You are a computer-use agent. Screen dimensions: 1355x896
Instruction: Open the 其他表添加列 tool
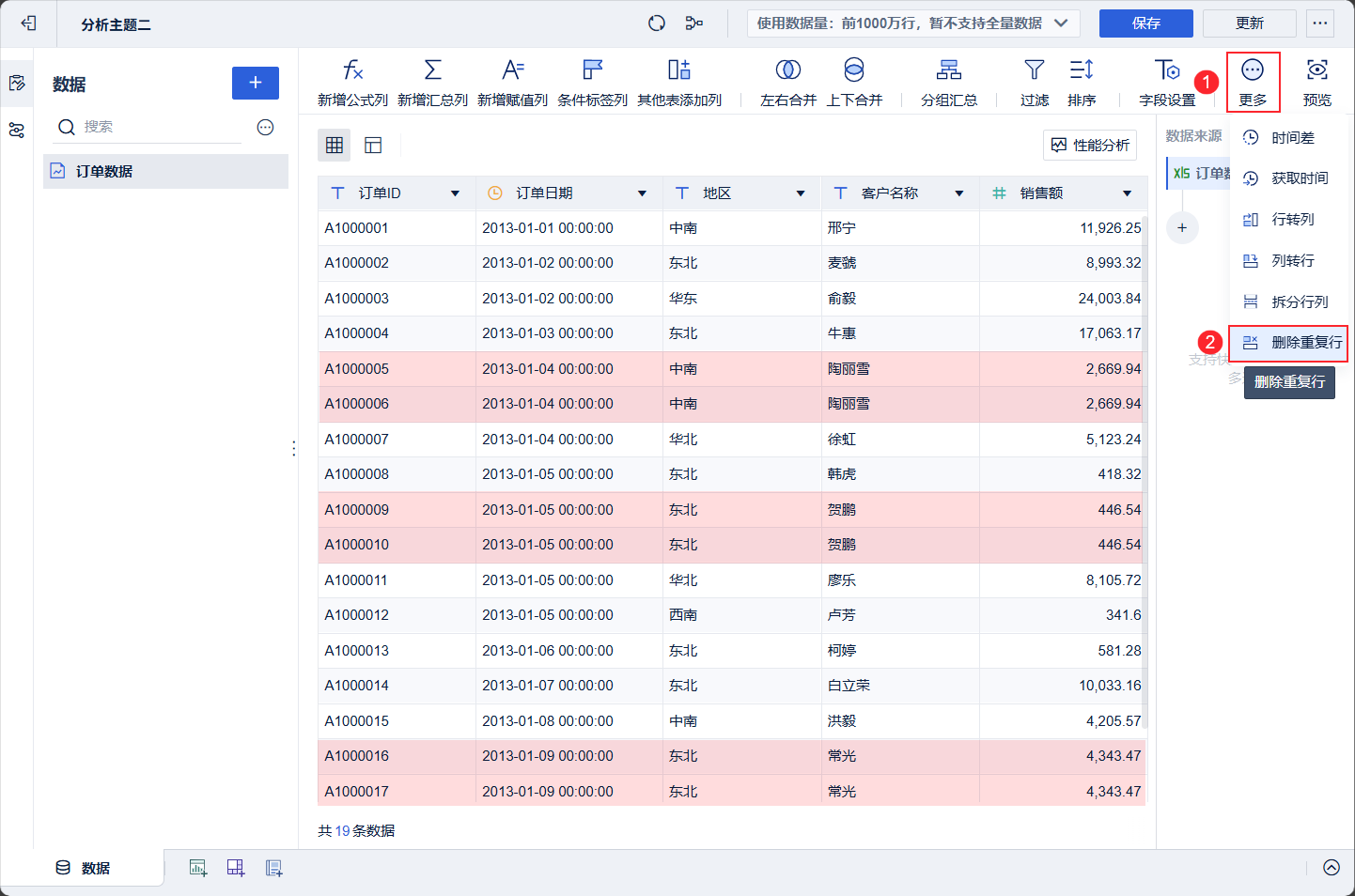click(x=679, y=82)
